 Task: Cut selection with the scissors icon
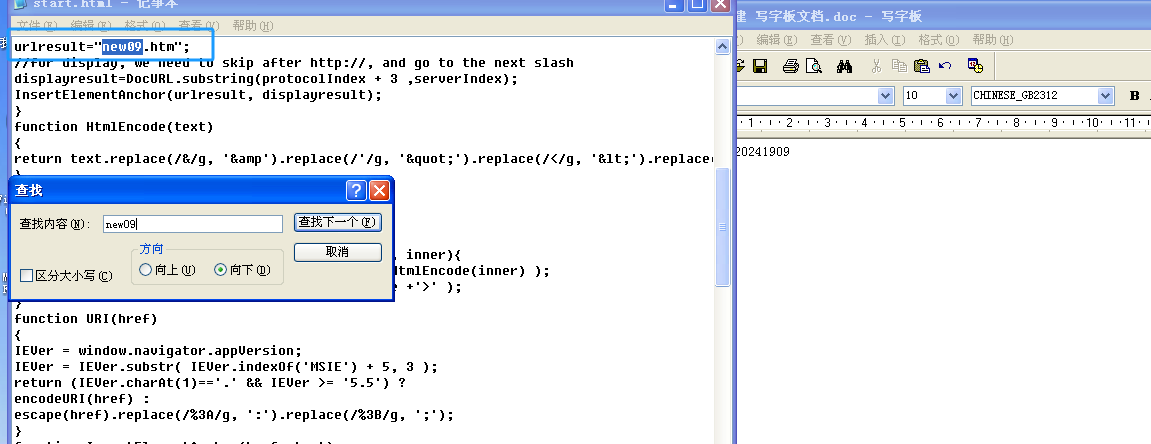coord(876,67)
